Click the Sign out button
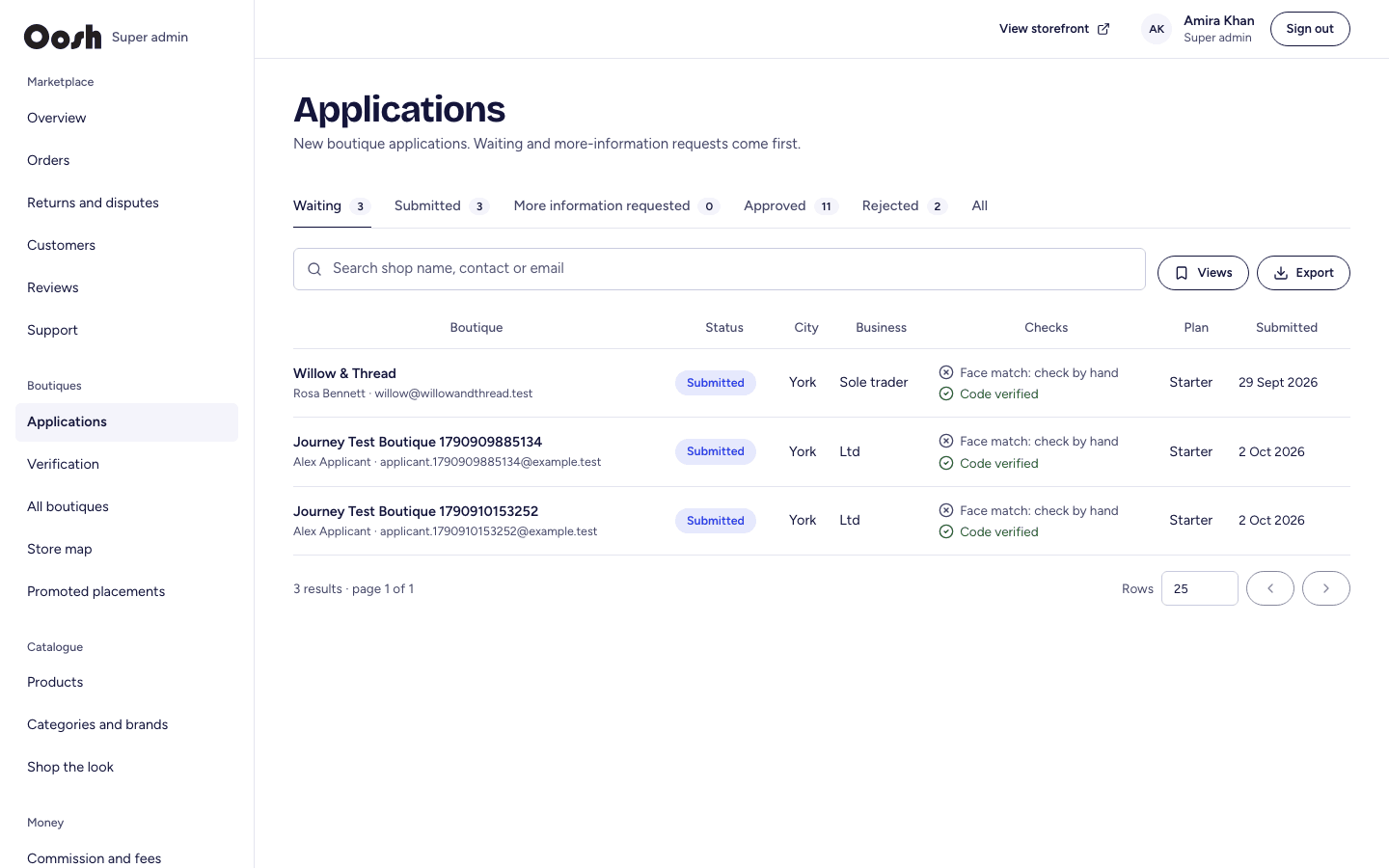 tap(1310, 29)
